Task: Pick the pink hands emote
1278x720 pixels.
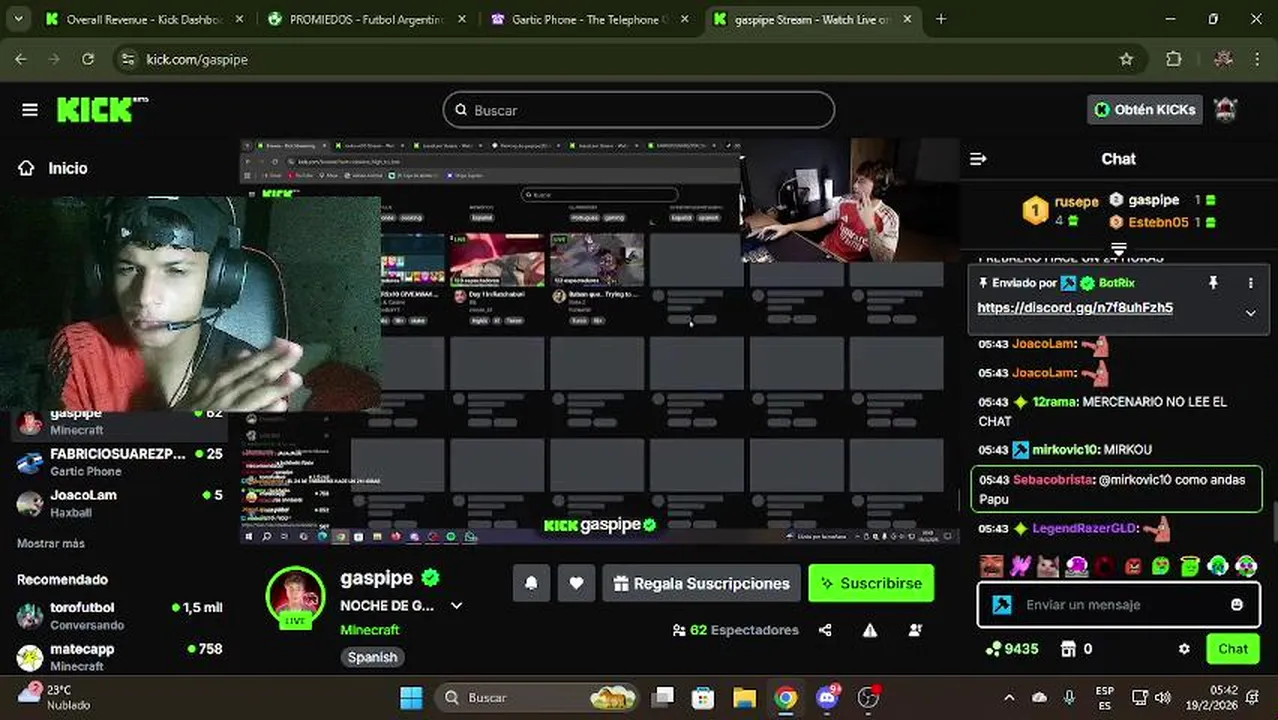Action: pos(1019,566)
